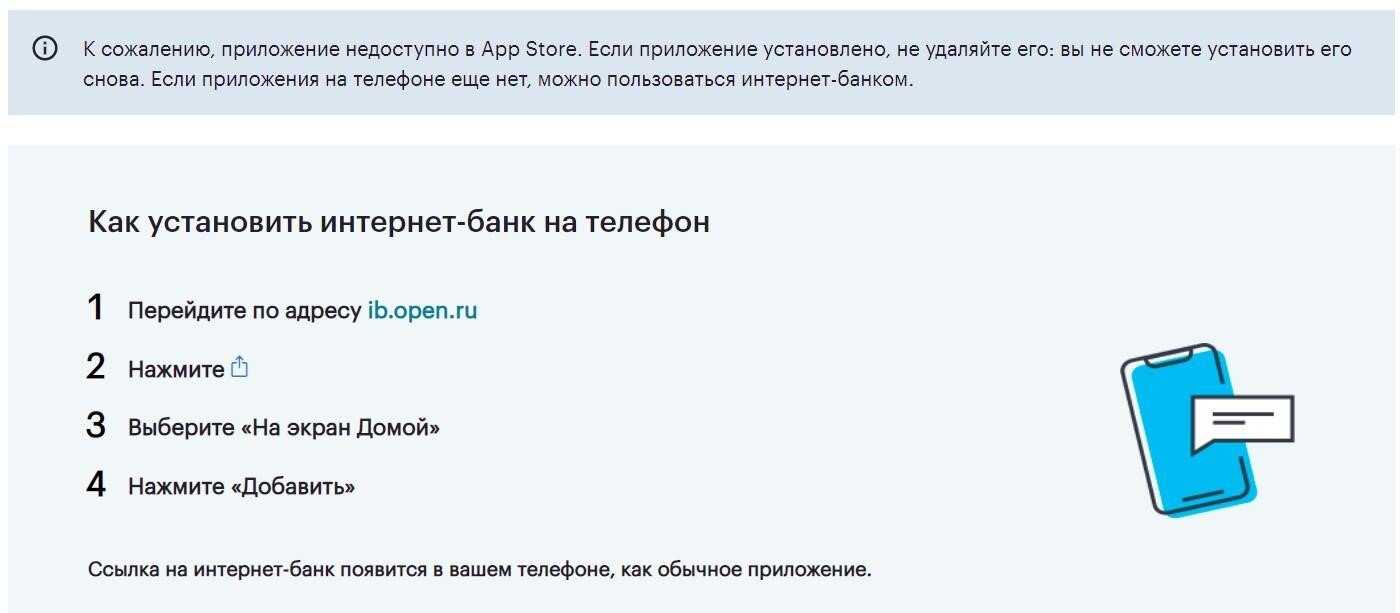The height and width of the screenshot is (613, 1400).
Task: Click the heading «Как установить интернет-банк на телефон»
Action: pyautogui.click(x=399, y=221)
